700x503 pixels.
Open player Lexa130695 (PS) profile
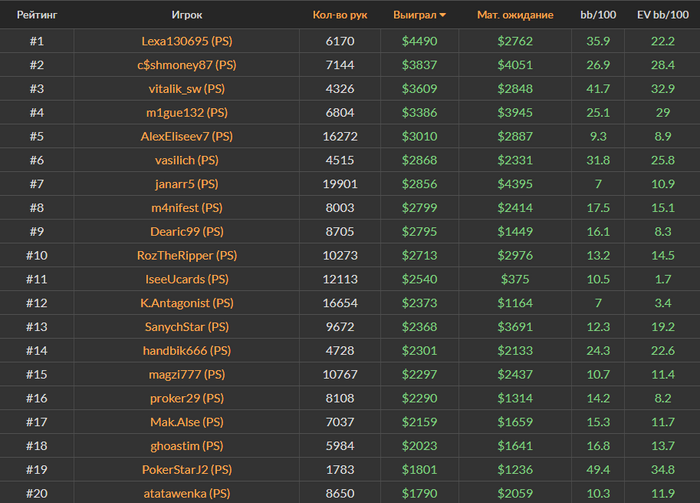click(x=188, y=41)
